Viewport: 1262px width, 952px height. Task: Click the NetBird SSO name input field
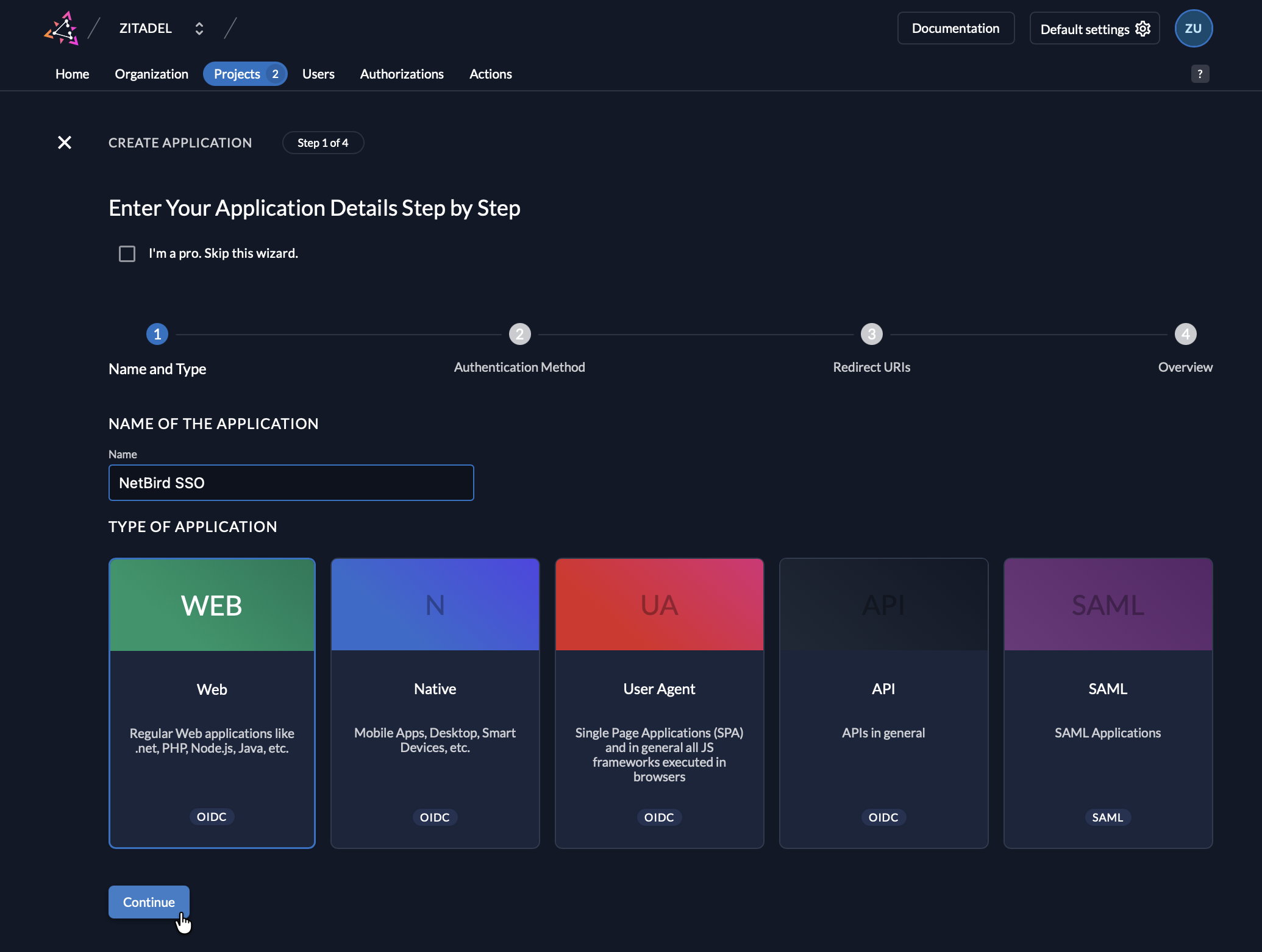(x=291, y=483)
